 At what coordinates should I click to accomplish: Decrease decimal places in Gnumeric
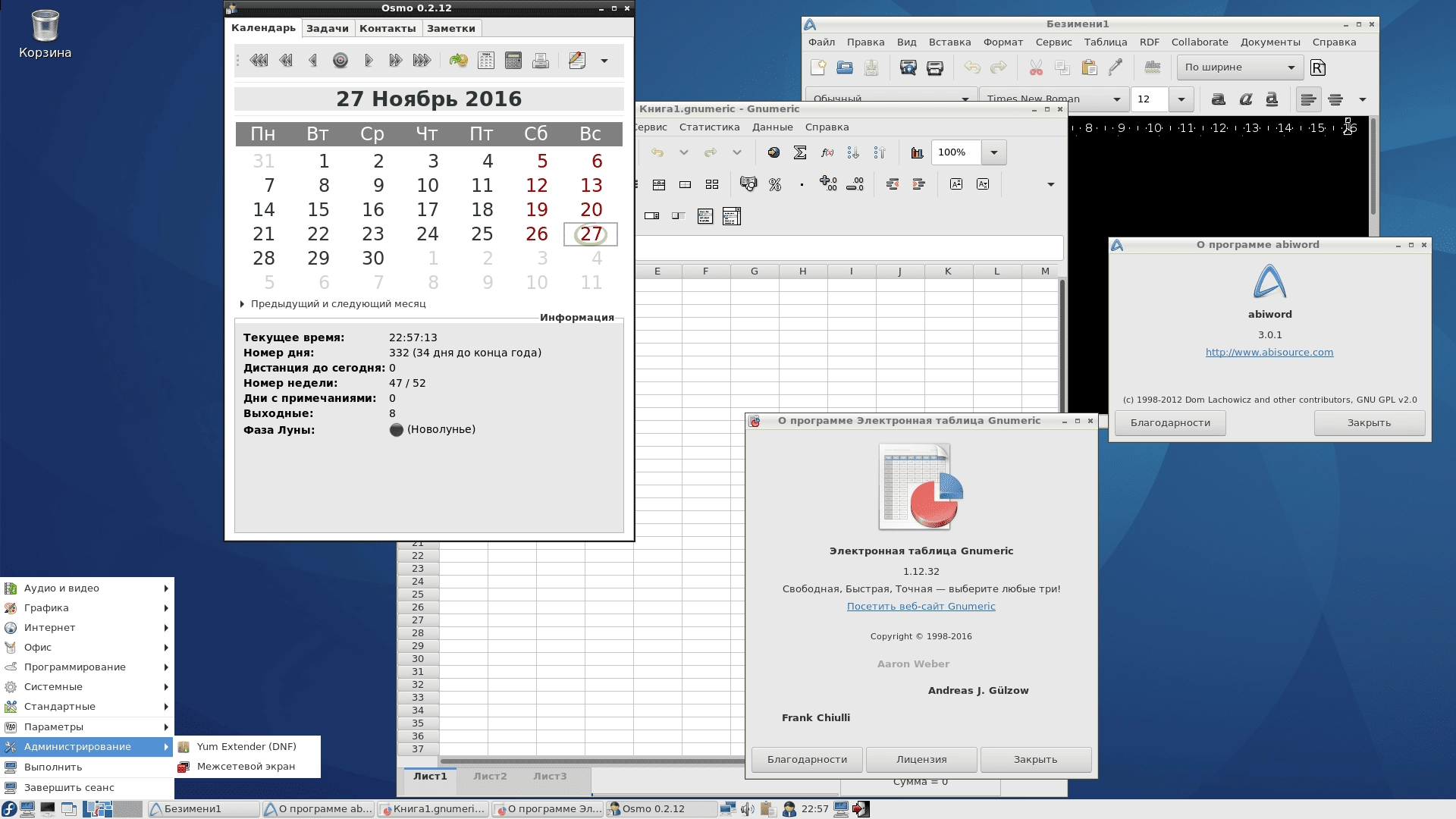855,184
